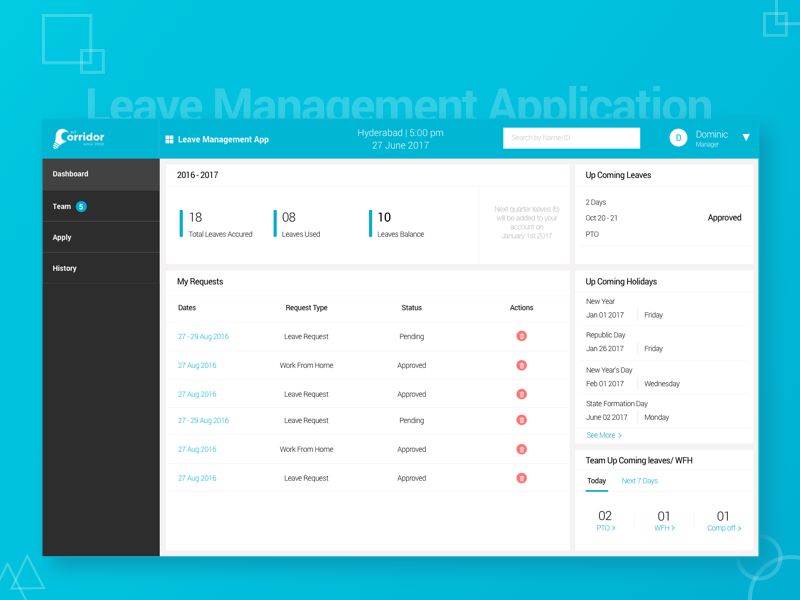Open the WFH team leaves link

(664, 528)
